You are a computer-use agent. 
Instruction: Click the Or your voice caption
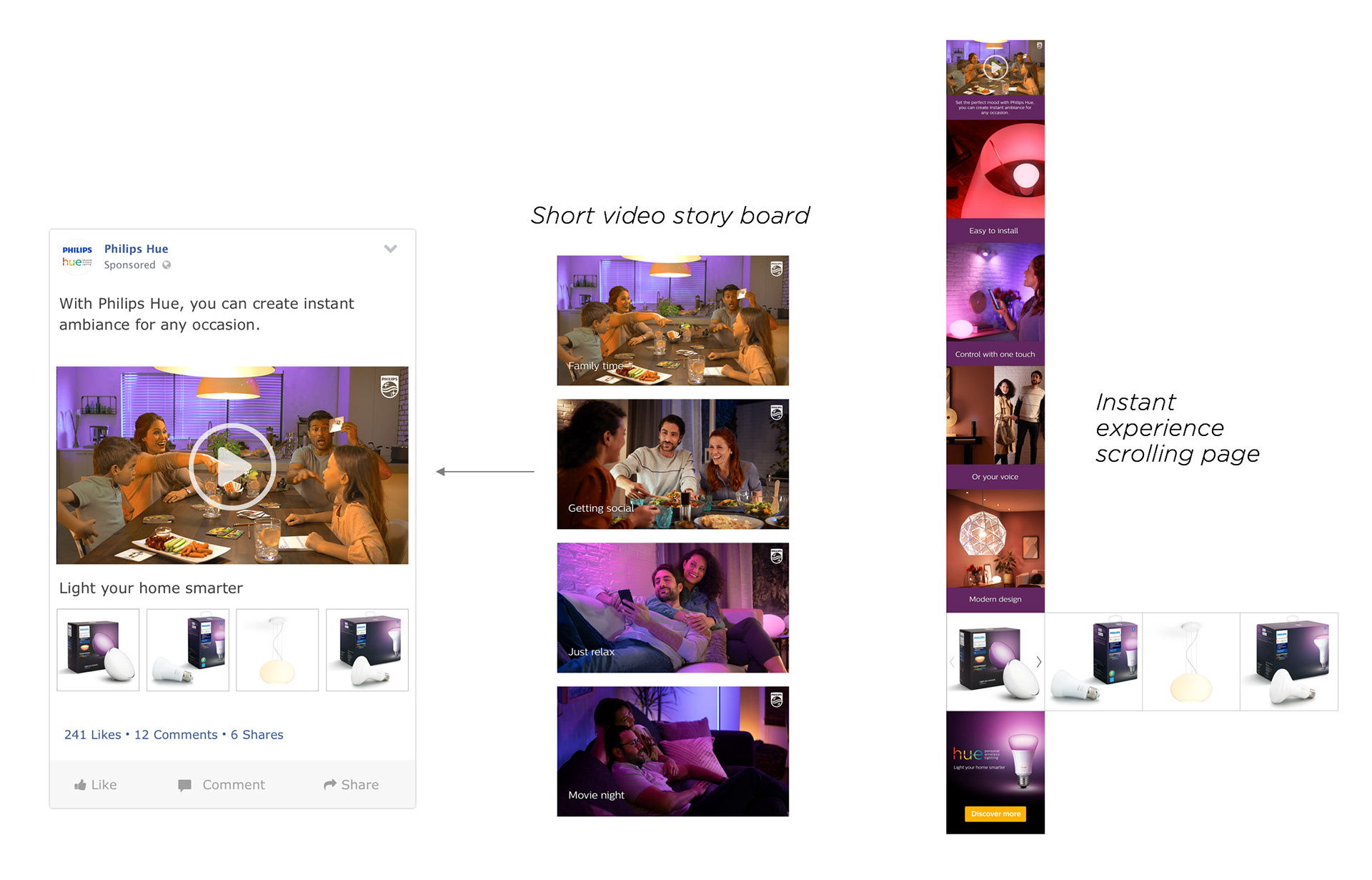995,477
